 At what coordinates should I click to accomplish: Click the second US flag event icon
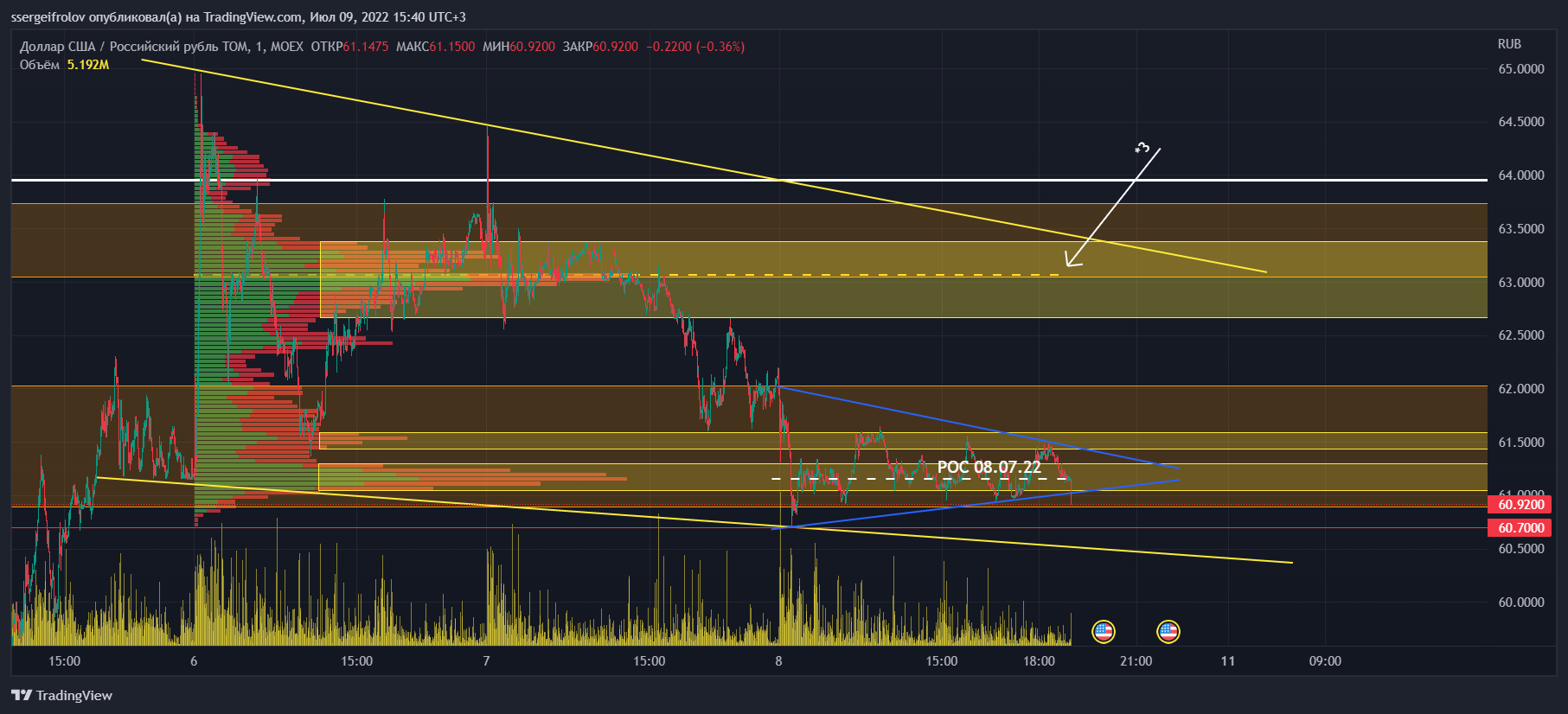(1168, 631)
